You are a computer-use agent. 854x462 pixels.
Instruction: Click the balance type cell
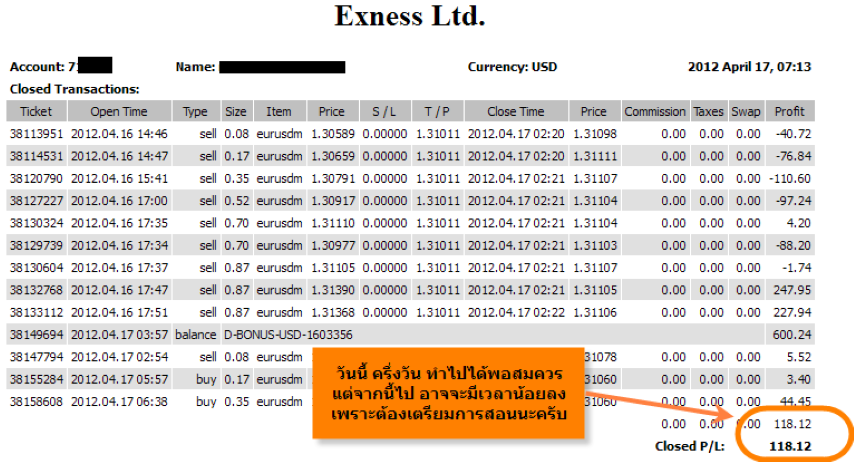point(196,335)
